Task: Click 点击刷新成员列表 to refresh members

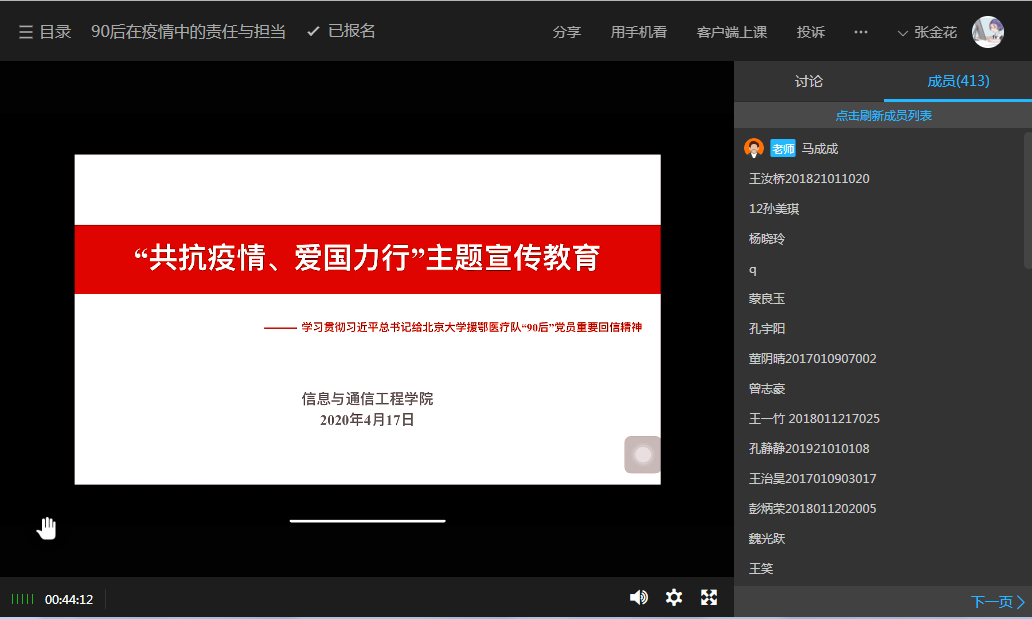Action: pyautogui.click(x=883, y=116)
